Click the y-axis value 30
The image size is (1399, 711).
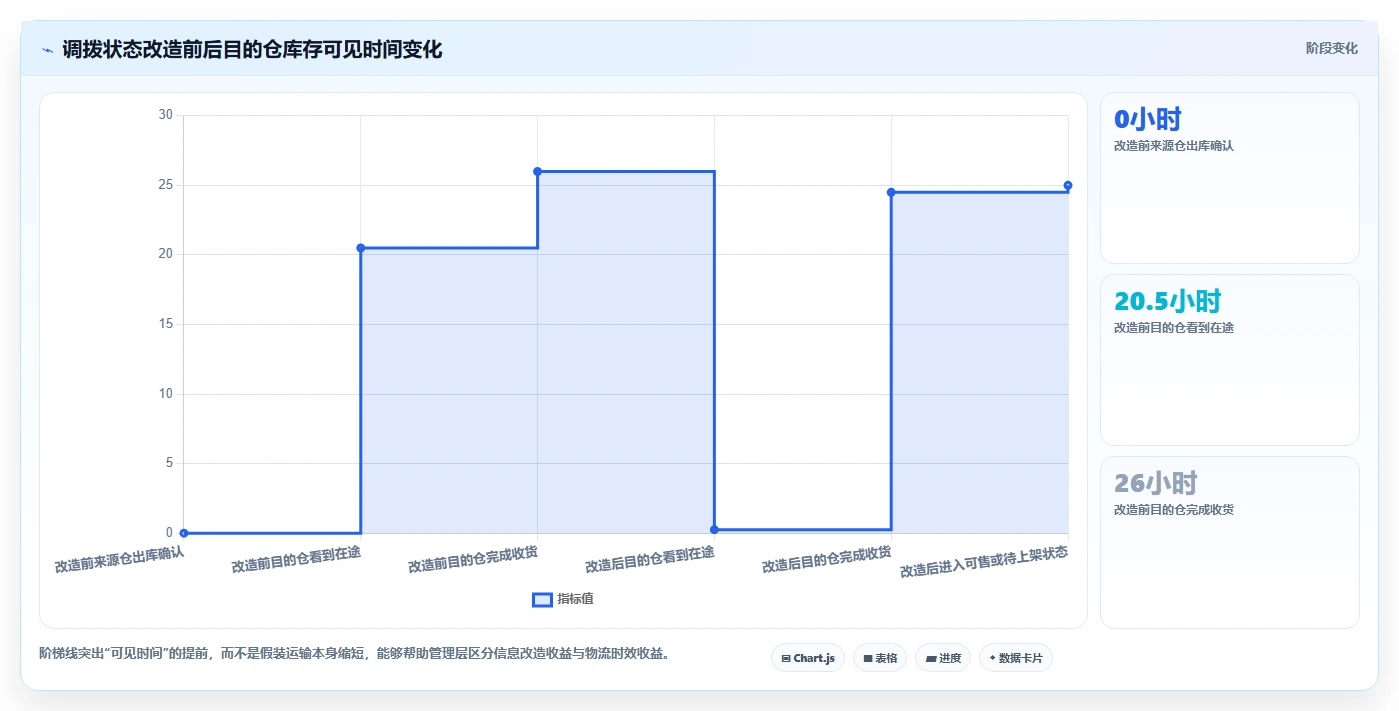point(165,115)
